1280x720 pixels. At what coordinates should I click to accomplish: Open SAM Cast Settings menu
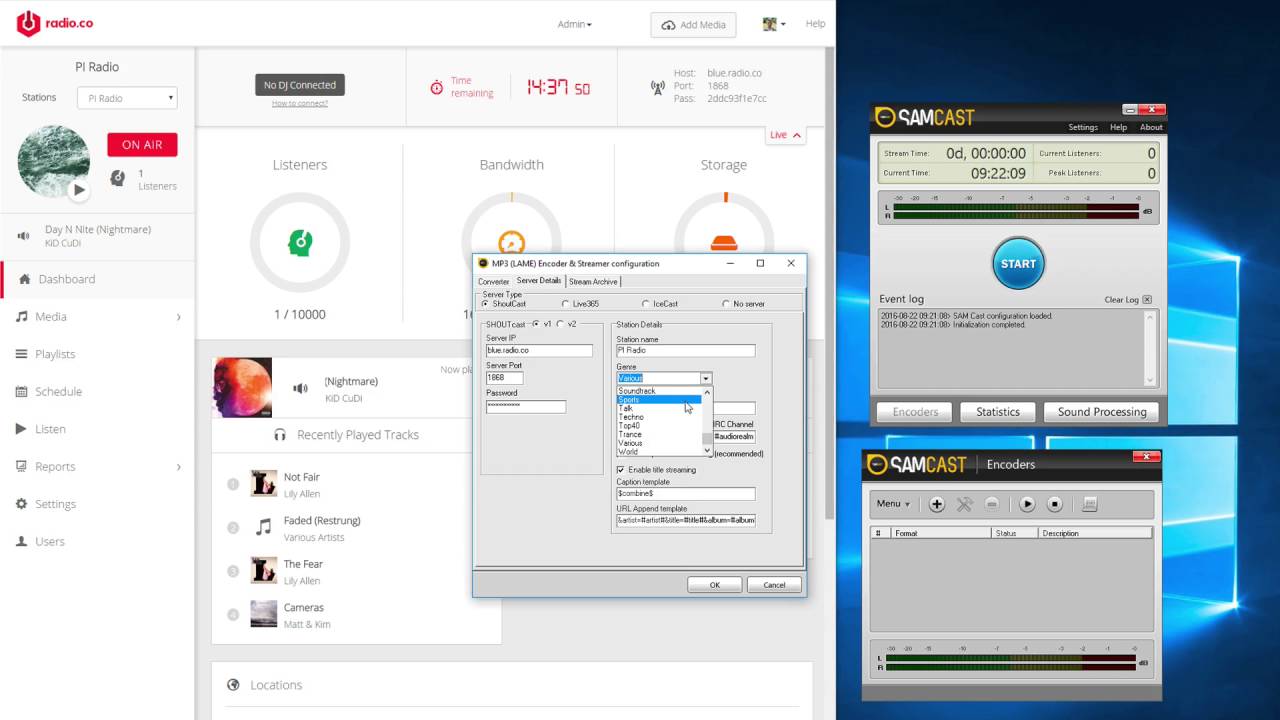(x=1082, y=128)
